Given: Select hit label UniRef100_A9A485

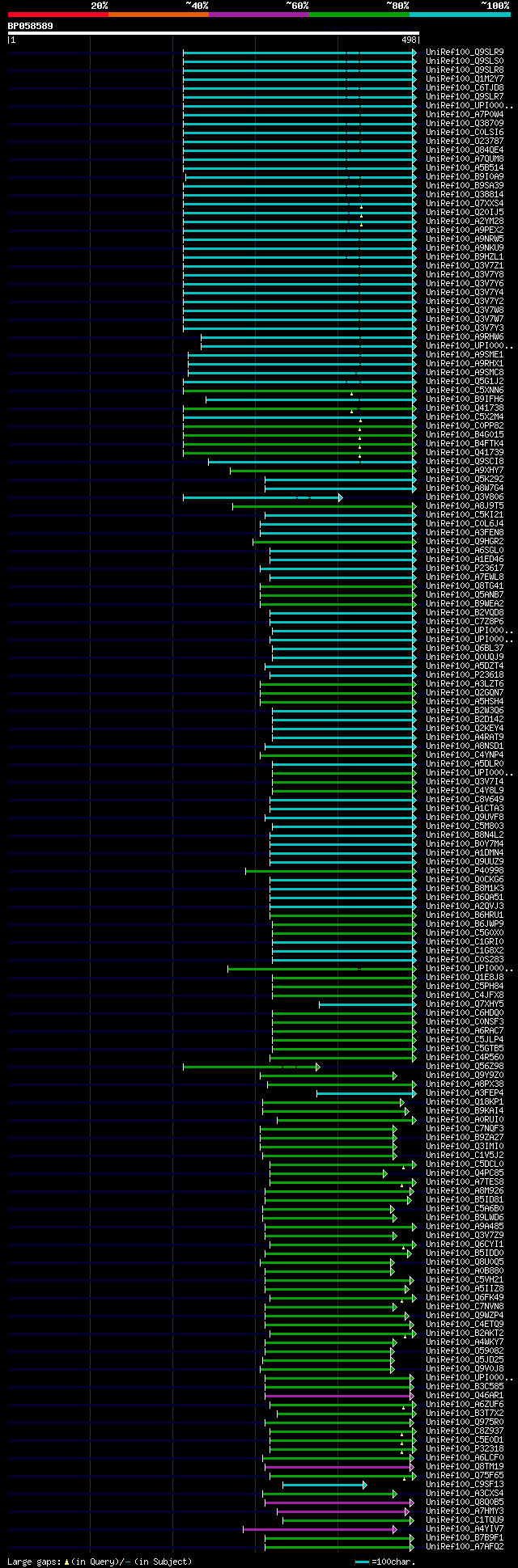Looking at the screenshot, I should click(x=465, y=1226).
